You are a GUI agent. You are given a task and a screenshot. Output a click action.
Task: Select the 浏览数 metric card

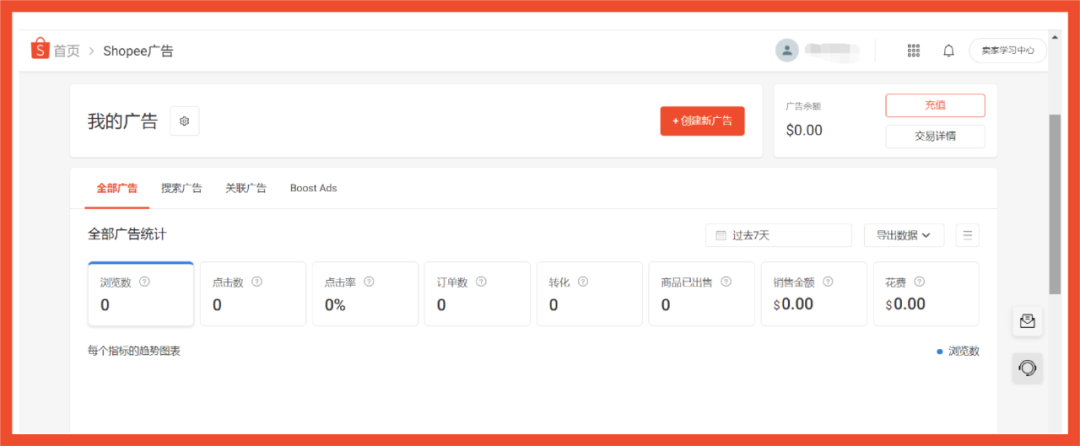click(141, 294)
